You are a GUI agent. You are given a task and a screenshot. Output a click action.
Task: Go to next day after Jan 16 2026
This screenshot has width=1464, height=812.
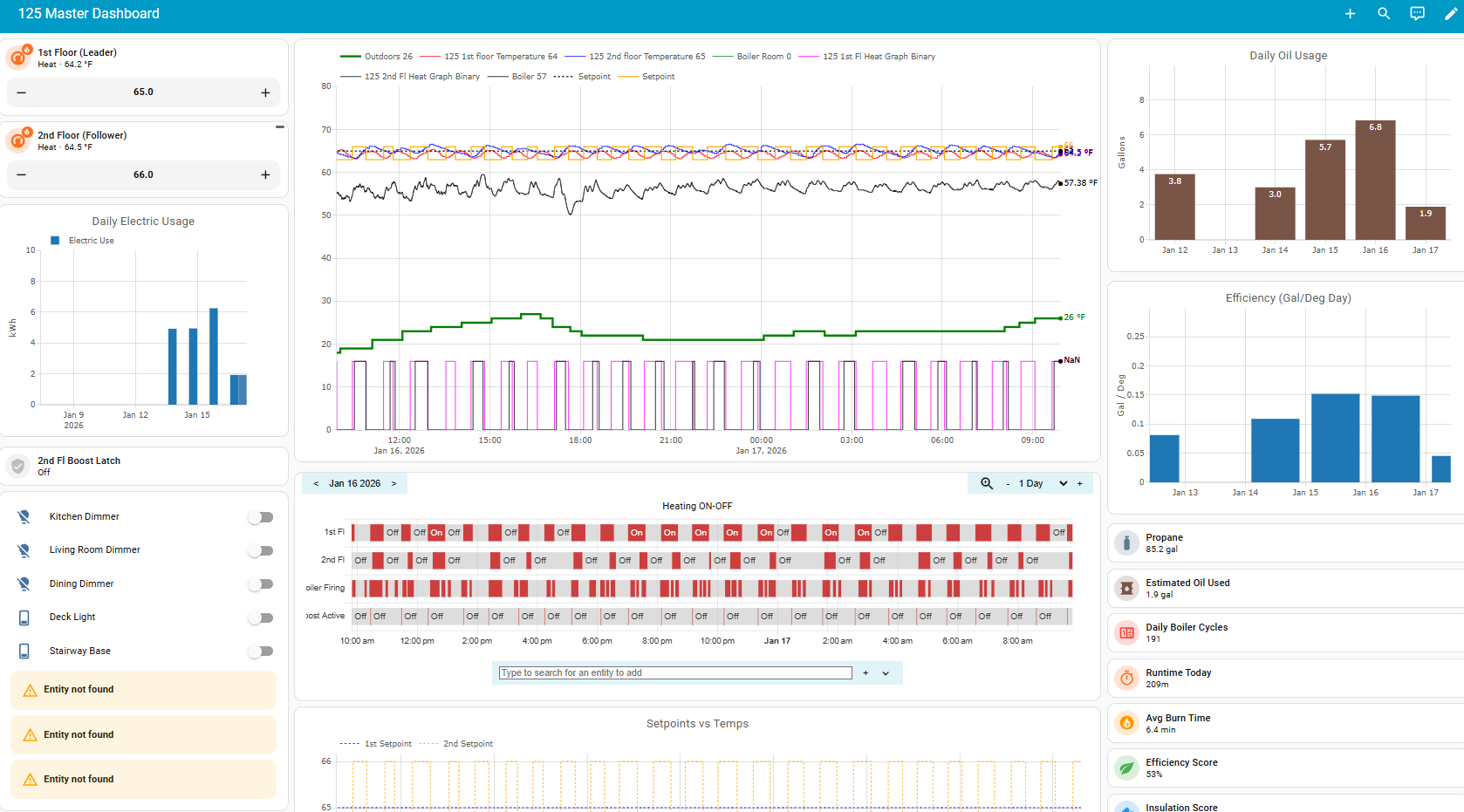(x=394, y=483)
